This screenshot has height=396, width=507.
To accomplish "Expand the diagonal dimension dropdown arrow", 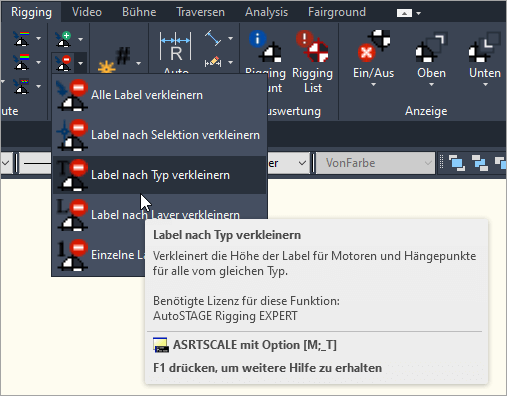I will pos(230,38).
